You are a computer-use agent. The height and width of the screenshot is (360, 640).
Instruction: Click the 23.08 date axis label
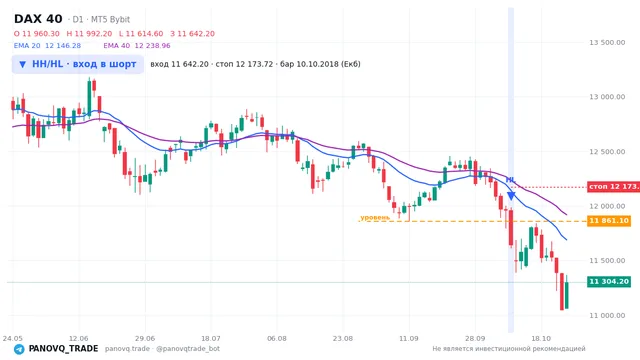343,338
